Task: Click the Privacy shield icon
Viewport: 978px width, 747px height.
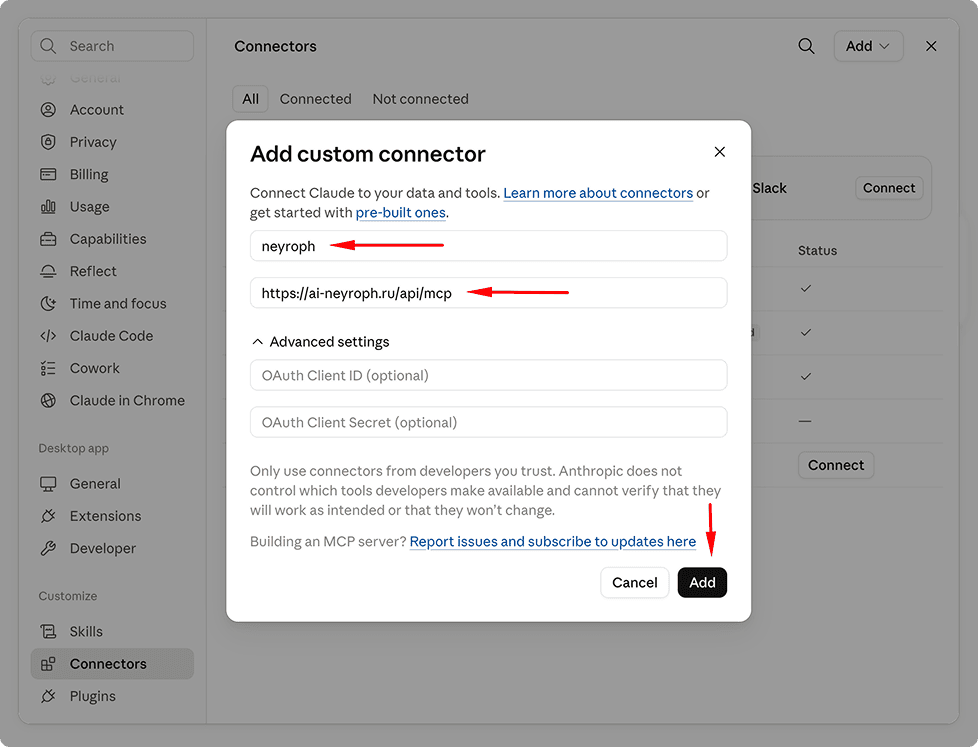Action: pos(48,142)
